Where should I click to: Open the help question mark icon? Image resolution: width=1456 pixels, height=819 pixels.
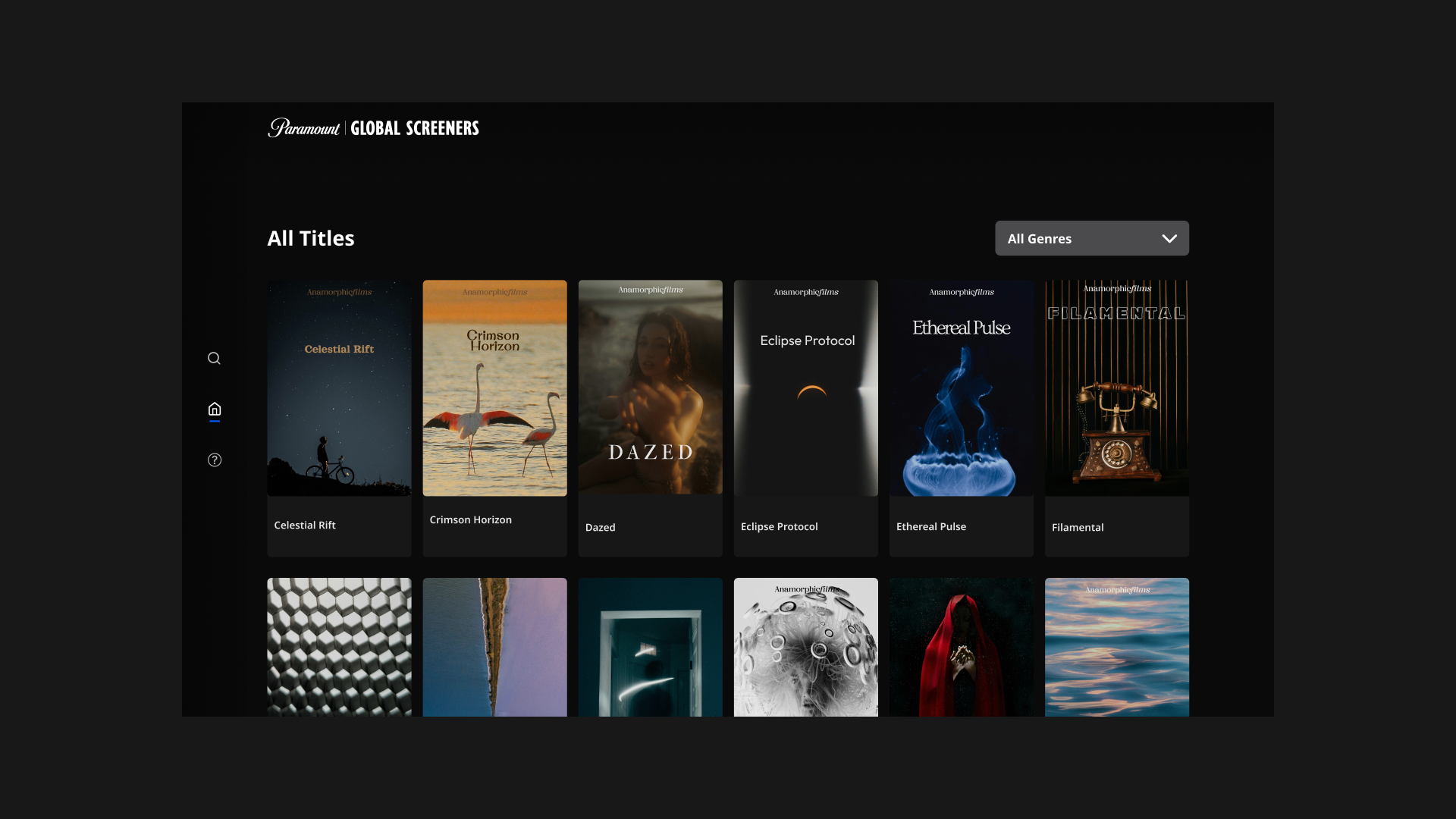click(215, 460)
